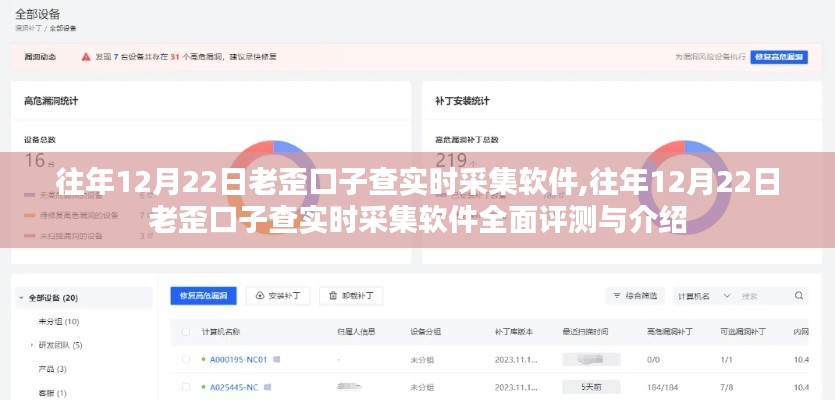Click the blue 修复高危漏洞 button above the table
The width and height of the screenshot is (835, 400).
(203, 296)
